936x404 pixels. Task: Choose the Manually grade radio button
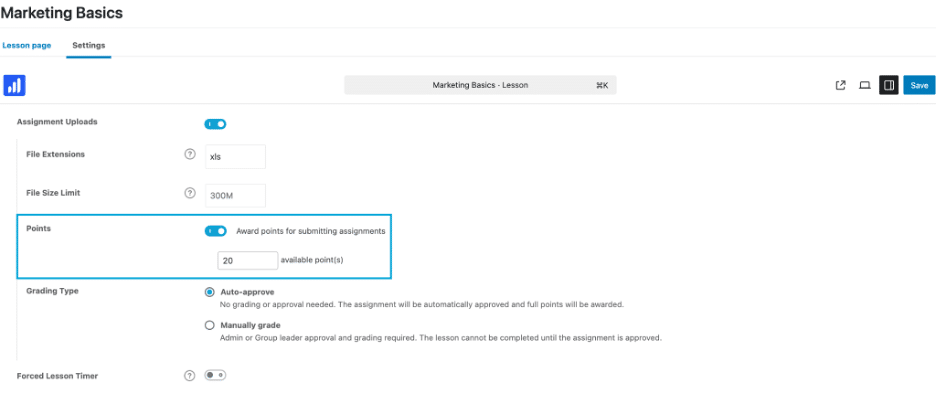pos(209,325)
